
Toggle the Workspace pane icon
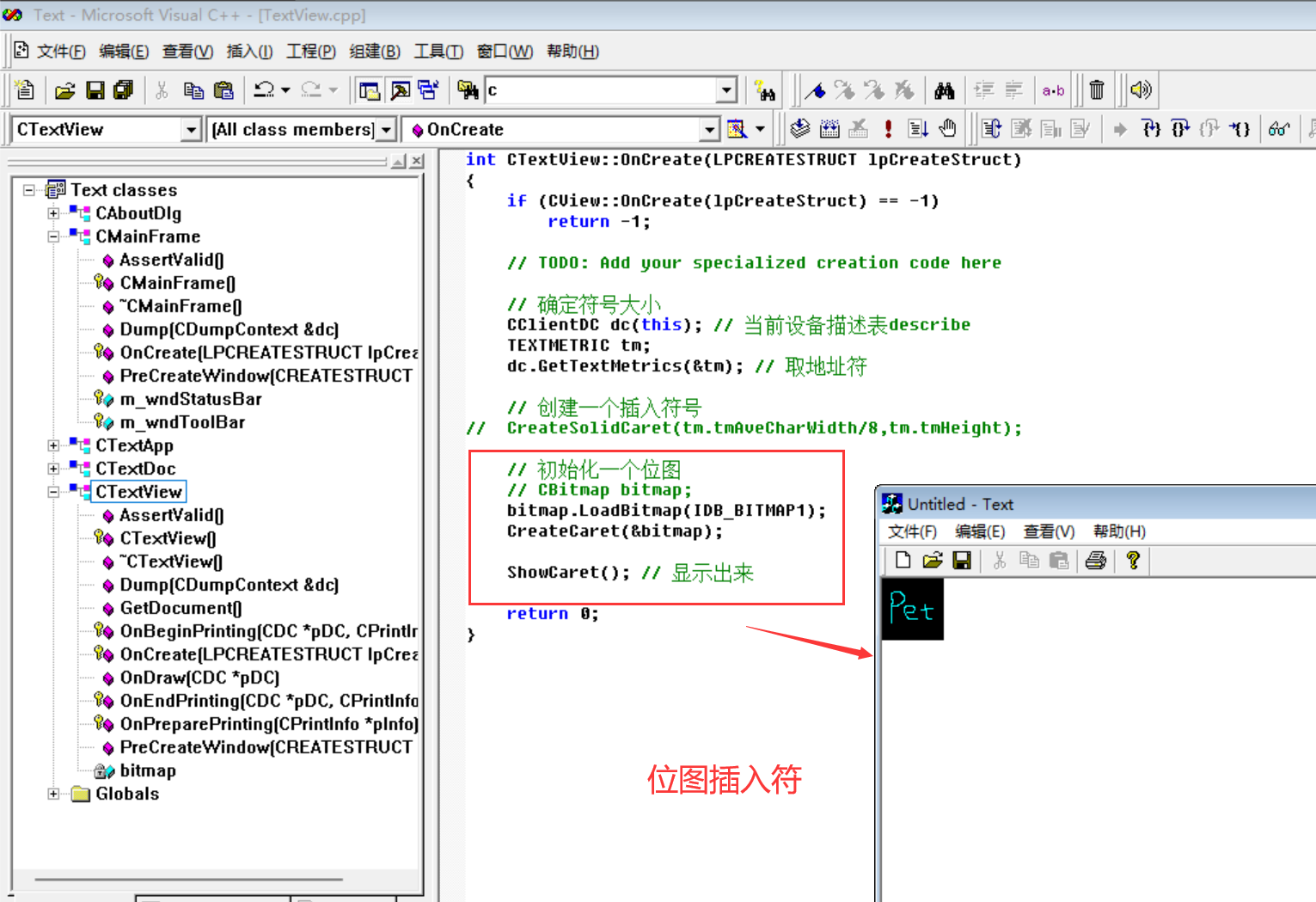click(370, 89)
